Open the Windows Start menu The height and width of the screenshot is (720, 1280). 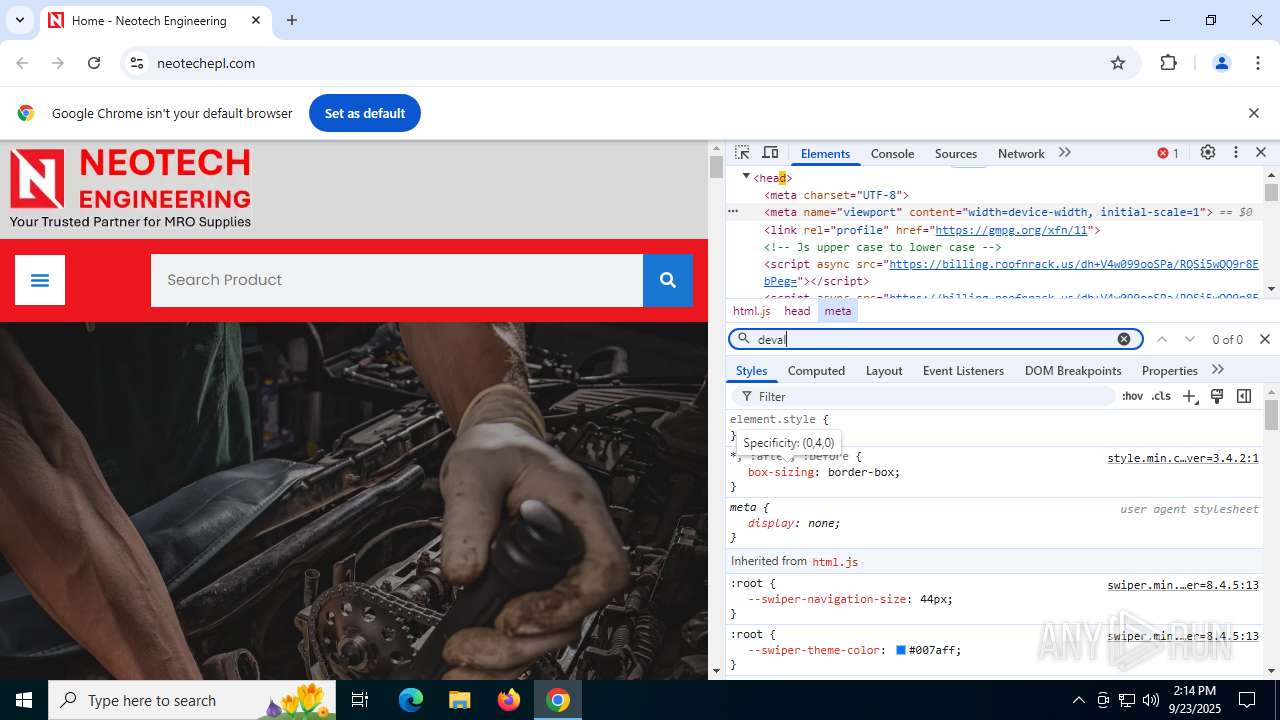24,700
